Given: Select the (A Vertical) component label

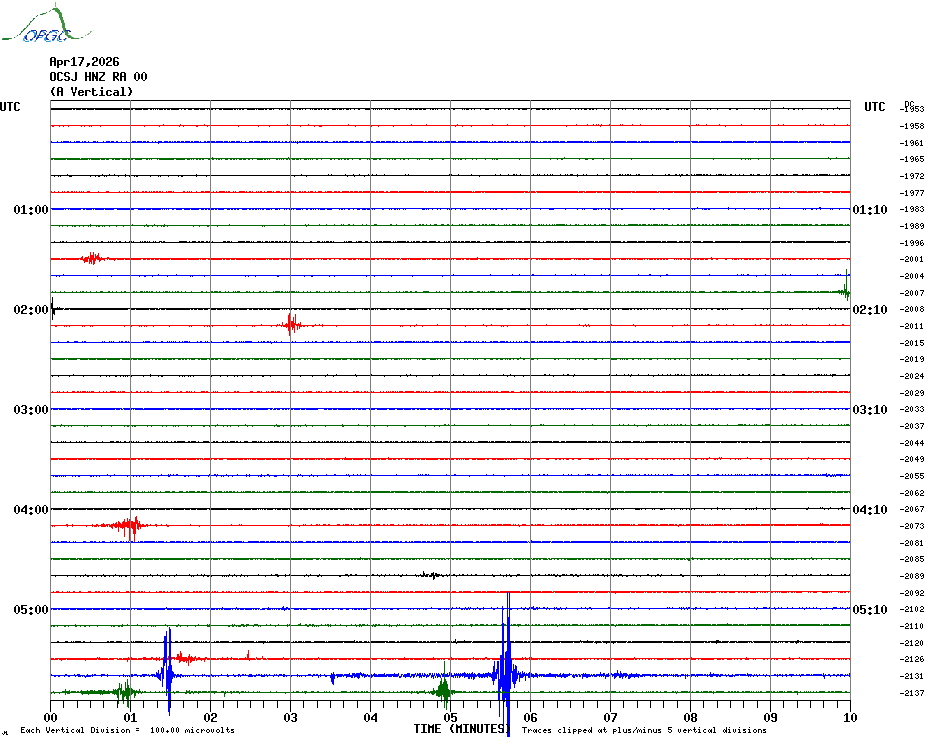Looking at the screenshot, I should pyautogui.click(x=91, y=92).
